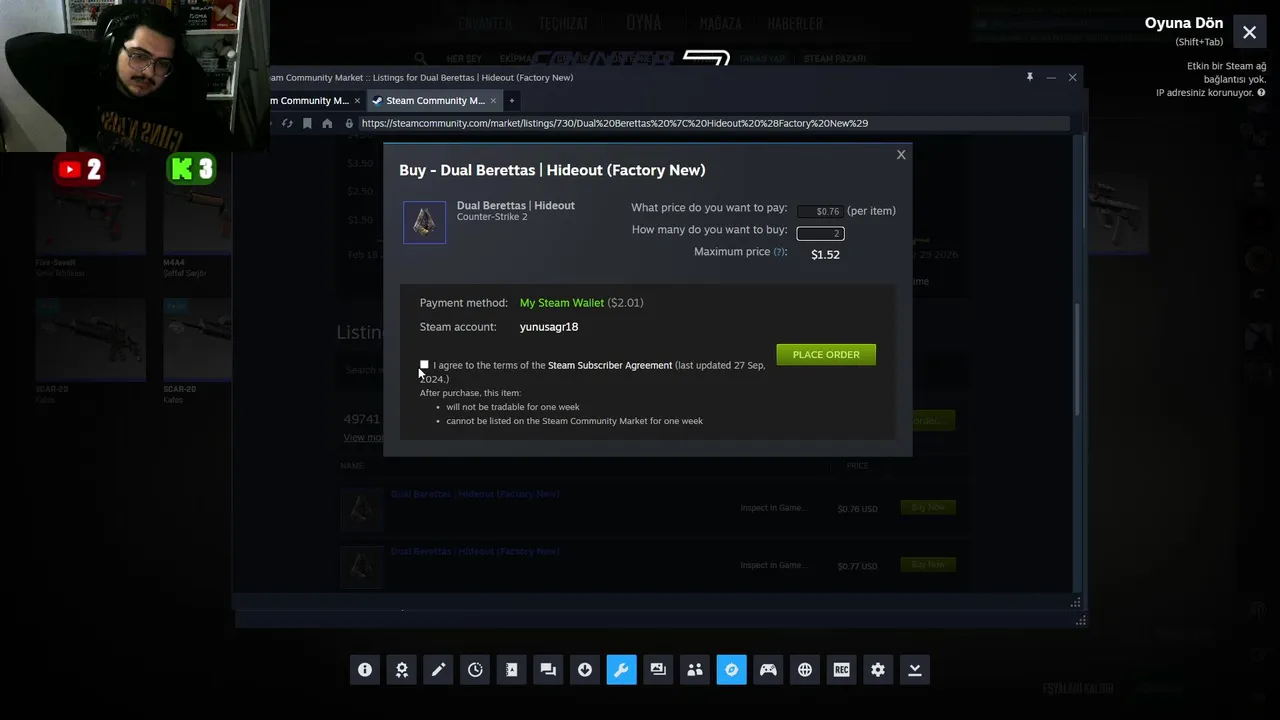This screenshot has height=720, width=1280.
Task: Click Inspect in Game for the $0.77 listing
Action: pos(773,565)
